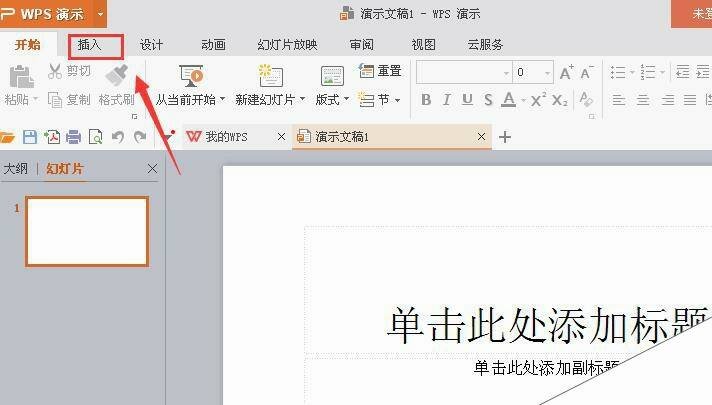Viewport: 712px width, 405px height.
Task: Toggle Underline formatting
Action: pyautogui.click(x=467, y=99)
